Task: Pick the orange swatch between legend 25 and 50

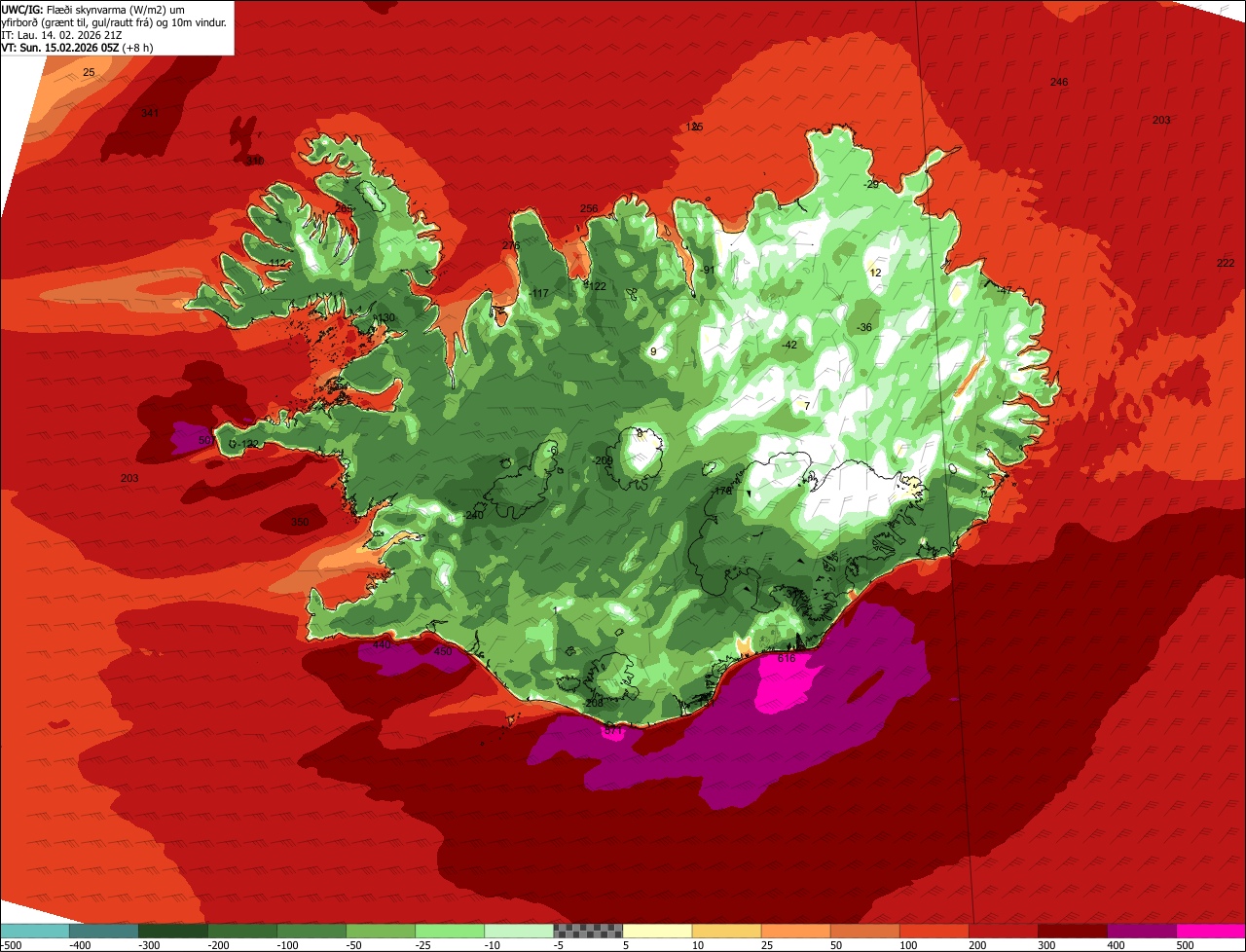Action: pyautogui.click(x=795, y=931)
